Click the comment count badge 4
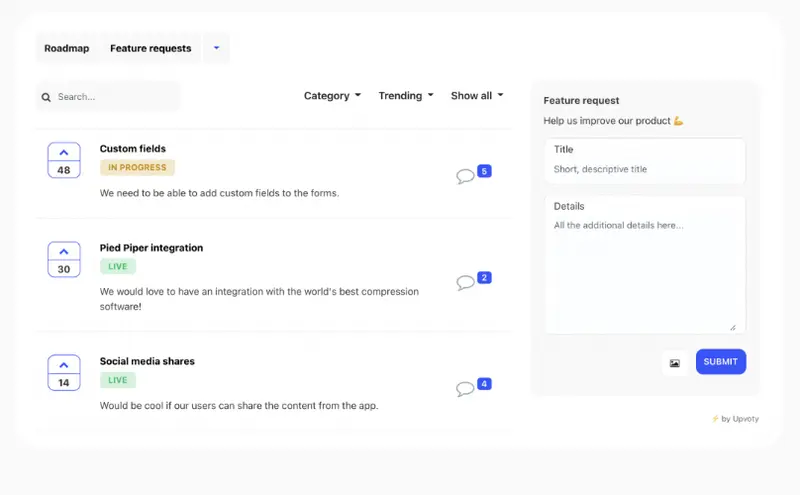The width and height of the screenshot is (800, 495). coord(484,384)
